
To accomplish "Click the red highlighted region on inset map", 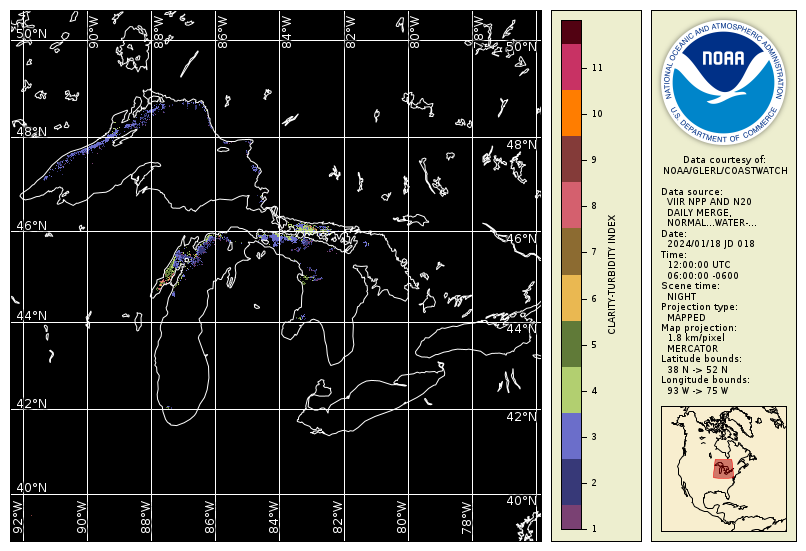I will coord(724,468).
